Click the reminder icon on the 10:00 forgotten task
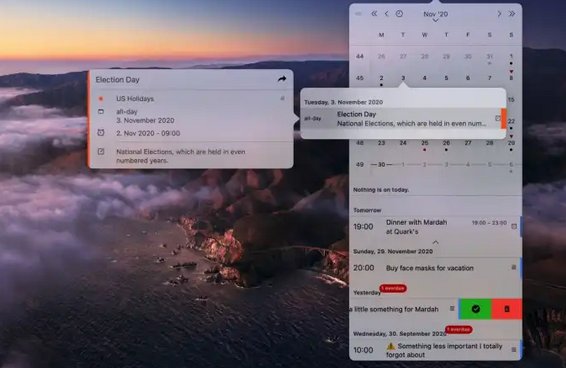Screen dimensions: 566x368 pyautogui.click(x=514, y=350)
